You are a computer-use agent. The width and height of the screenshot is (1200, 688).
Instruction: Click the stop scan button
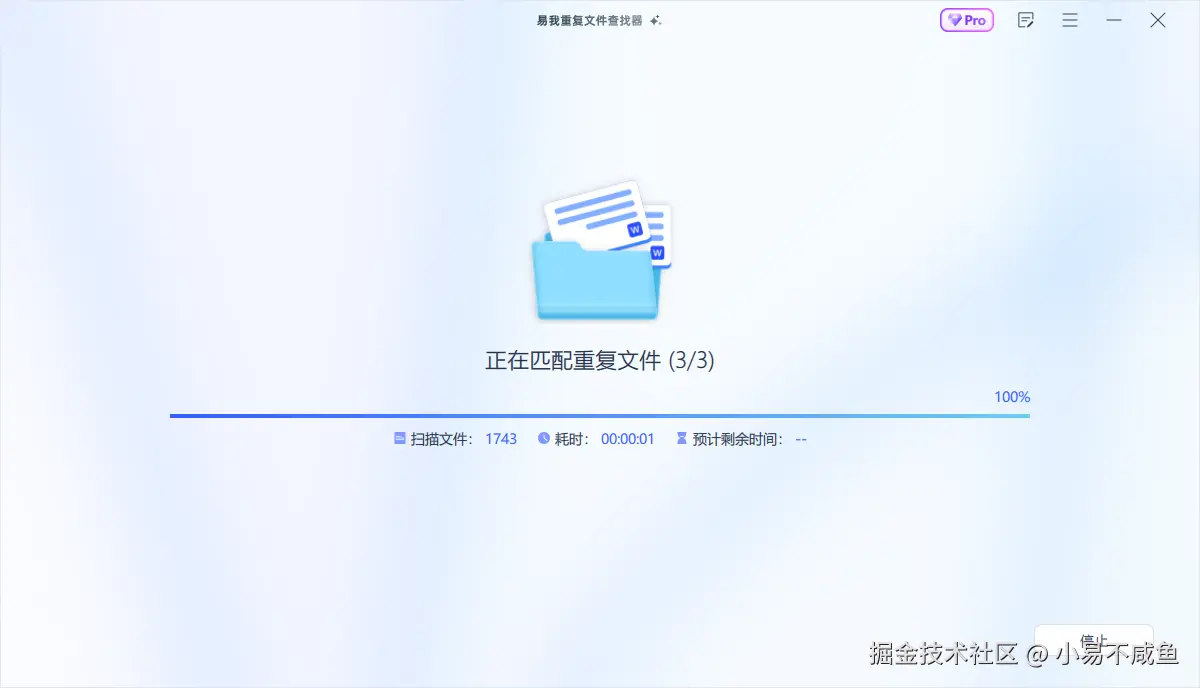[1094, 641]
